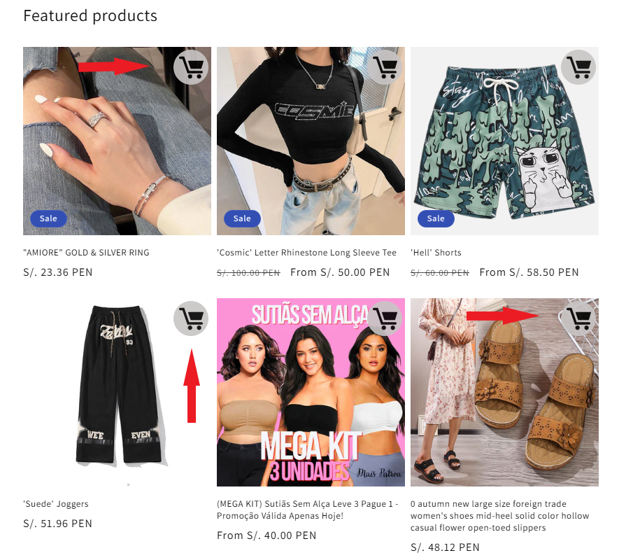Open the flower open-toed slippers title link

tap(500, 516)
